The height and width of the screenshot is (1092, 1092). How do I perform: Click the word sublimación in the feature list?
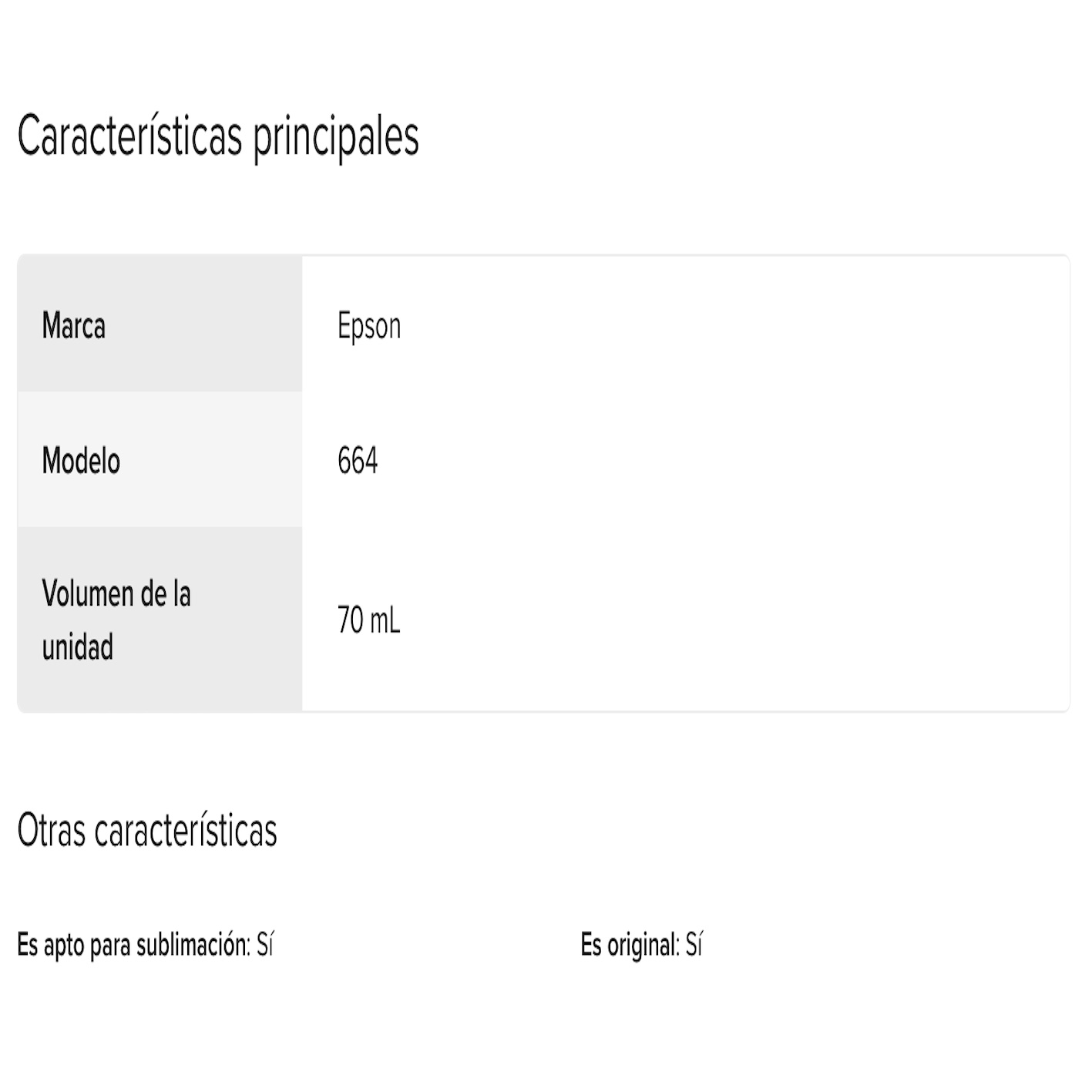pyautogui.click(x=193, y=944)
